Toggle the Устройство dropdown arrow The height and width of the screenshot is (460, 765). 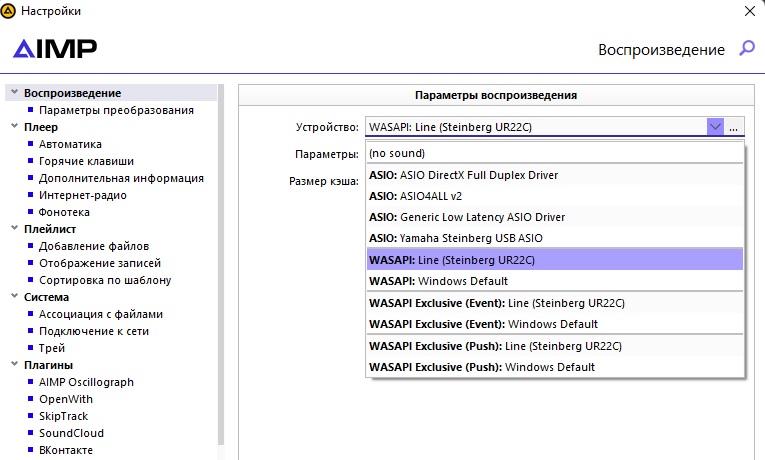(x=715, y=127)
